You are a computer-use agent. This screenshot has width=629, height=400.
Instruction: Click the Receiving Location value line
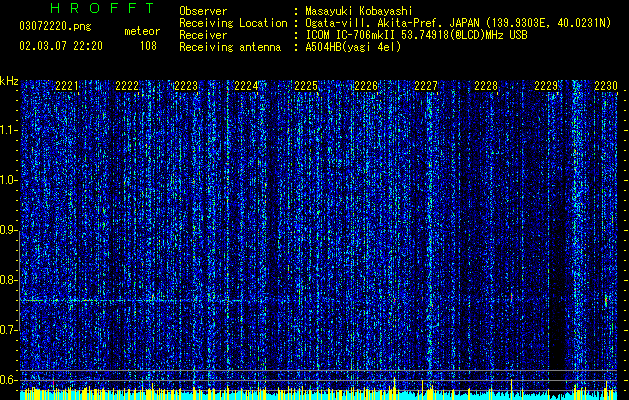(x=458, y=23)
